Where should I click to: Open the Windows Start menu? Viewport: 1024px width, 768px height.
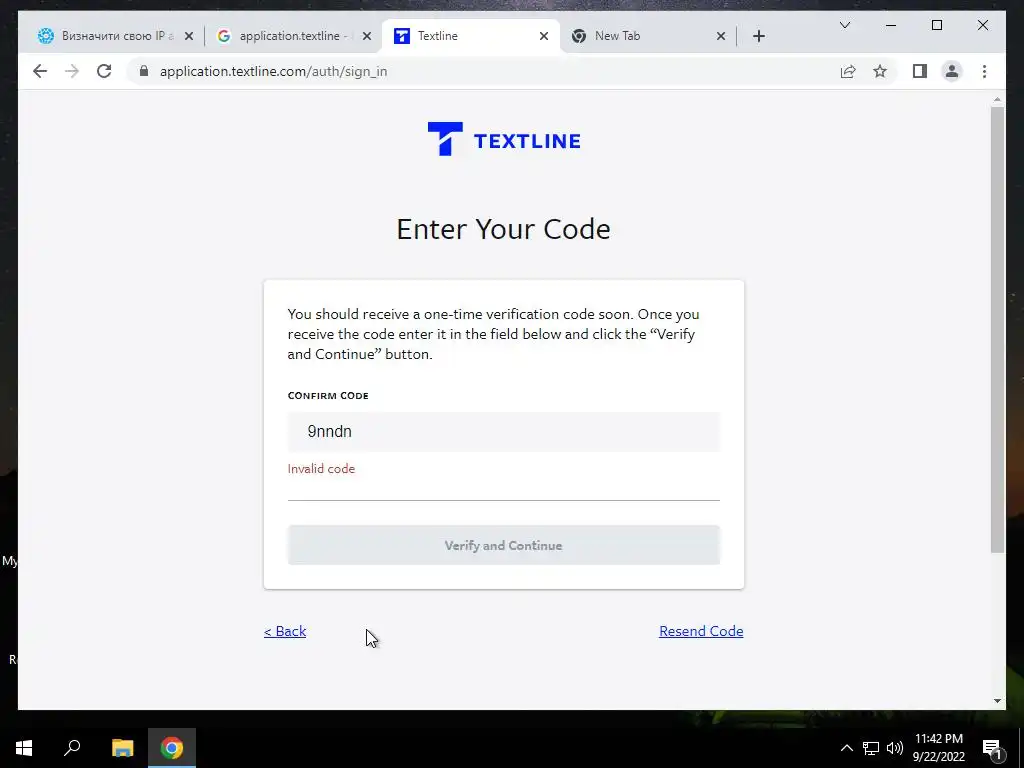[x=24, y=748]
